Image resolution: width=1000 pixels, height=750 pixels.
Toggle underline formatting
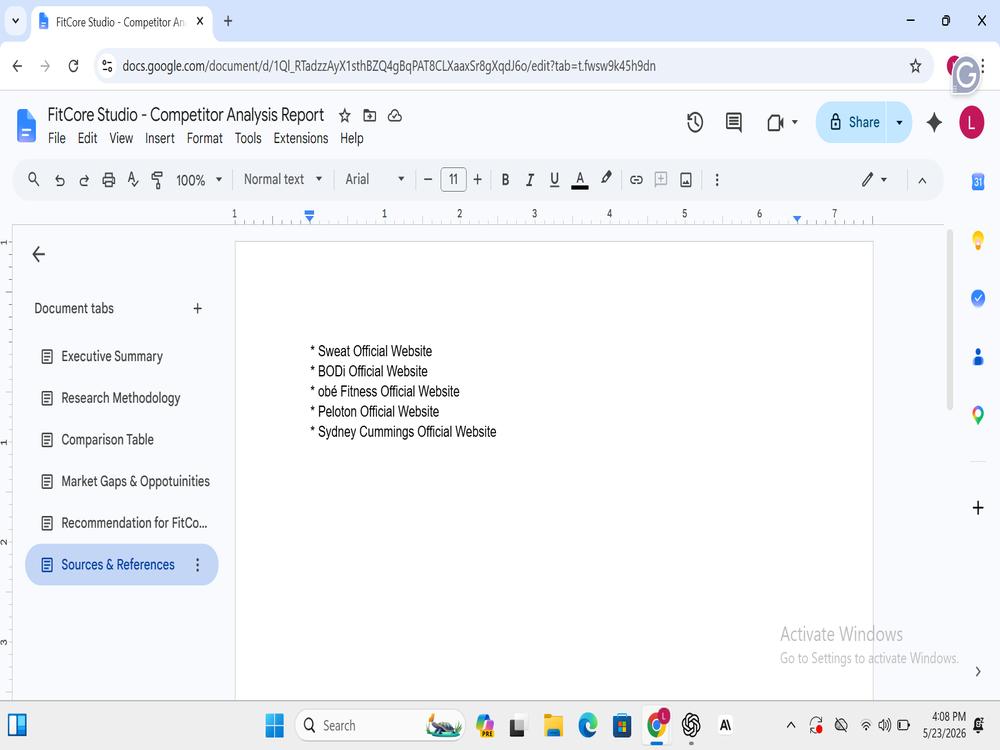coord(554,180)
